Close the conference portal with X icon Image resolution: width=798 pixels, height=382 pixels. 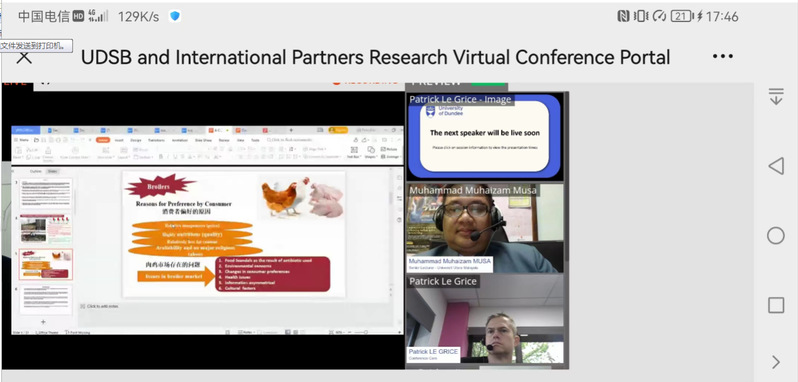(x=23, y=57)
